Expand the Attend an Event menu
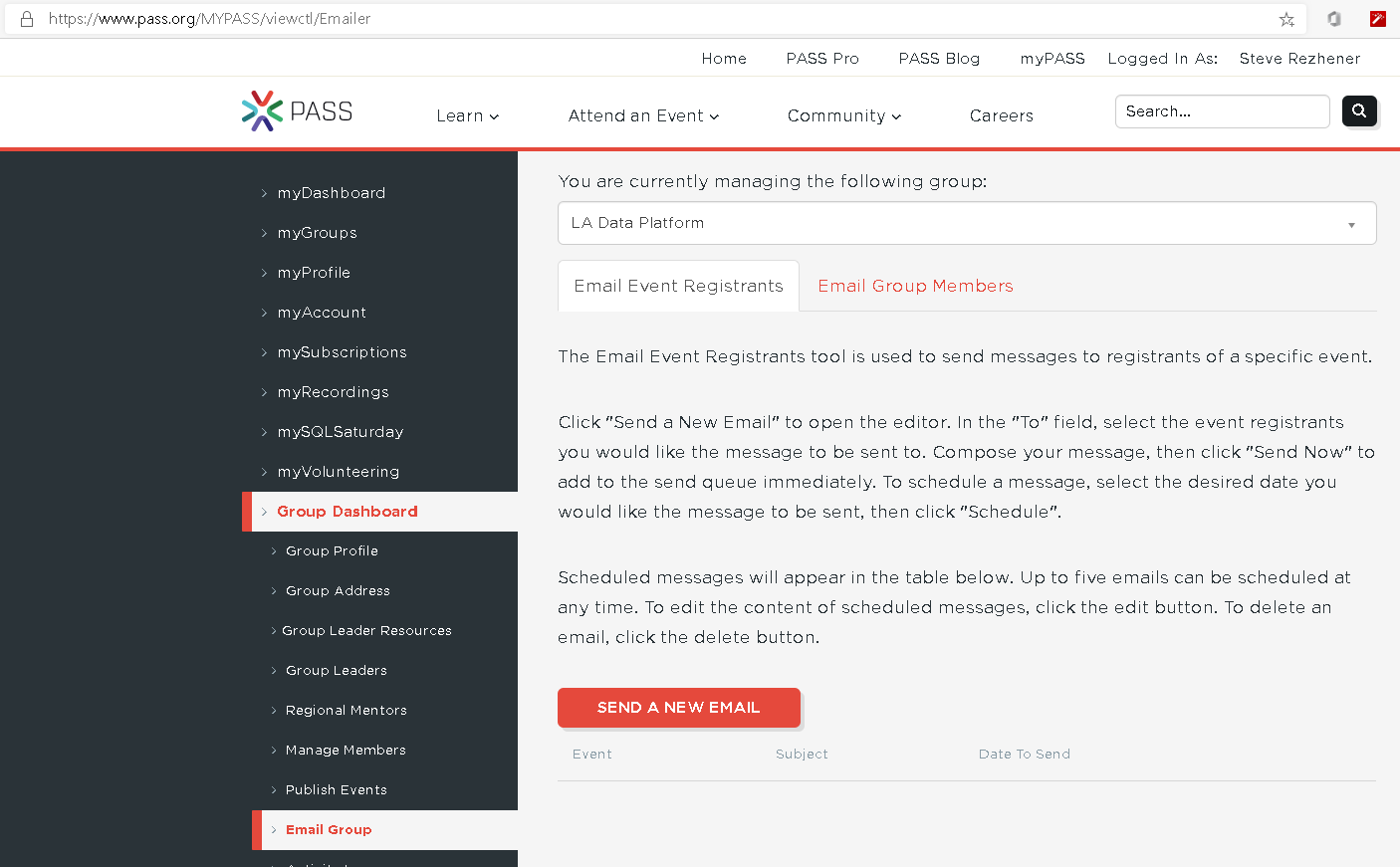Screen dimensions: 1400x867 [x=642, y=115]
